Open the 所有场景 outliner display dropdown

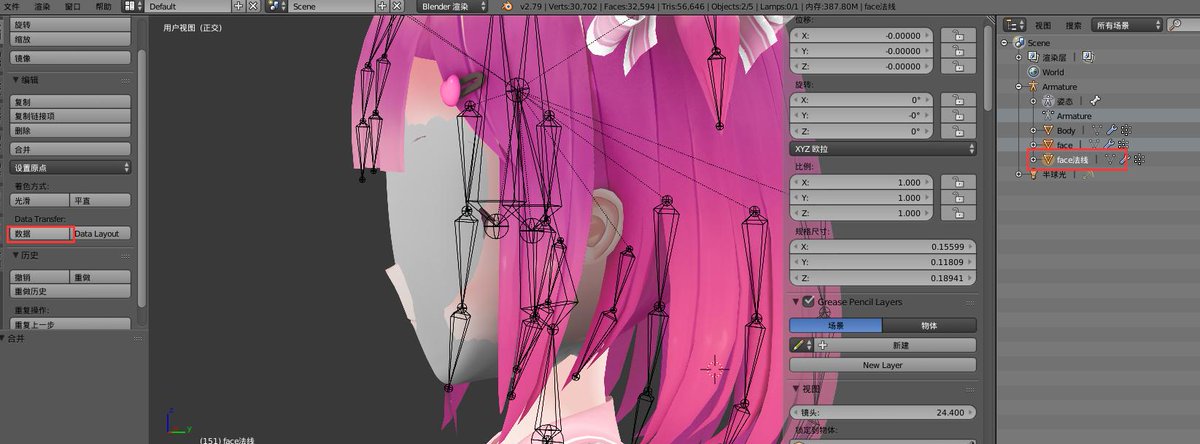(1125, 24)
